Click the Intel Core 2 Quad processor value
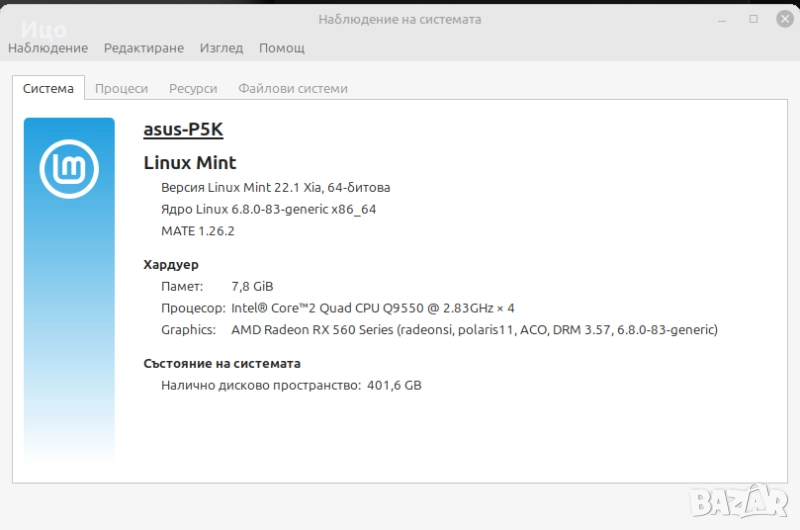The width and height of the screenshot is (800, 530). (373, 308)
